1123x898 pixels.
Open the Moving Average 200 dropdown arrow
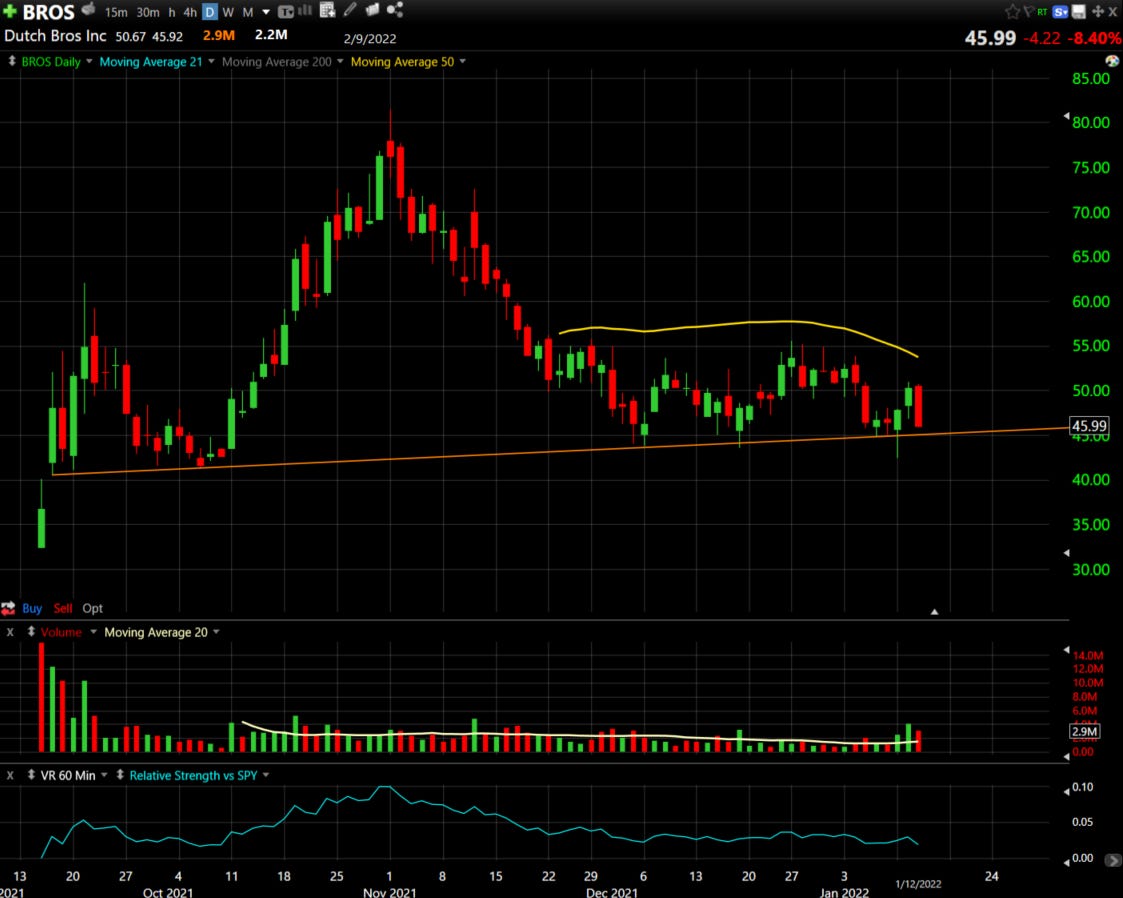point(340,62)
